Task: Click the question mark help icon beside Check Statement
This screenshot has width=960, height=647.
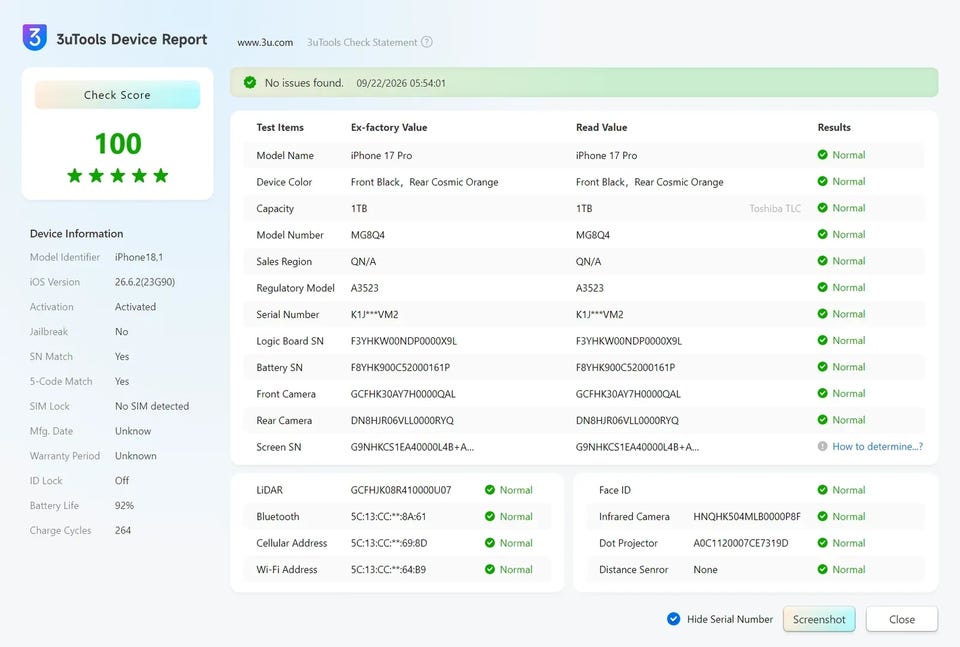Action: tap(427, 42)
